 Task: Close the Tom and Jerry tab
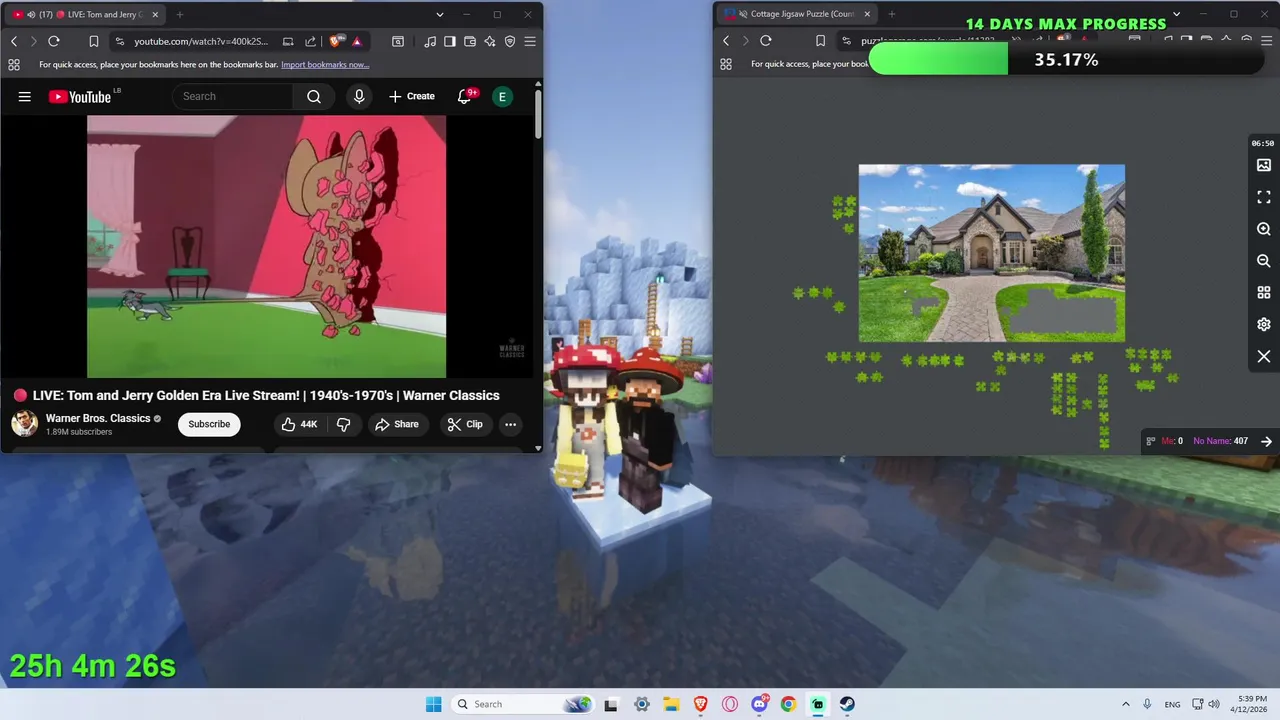[x=154, y=14]
